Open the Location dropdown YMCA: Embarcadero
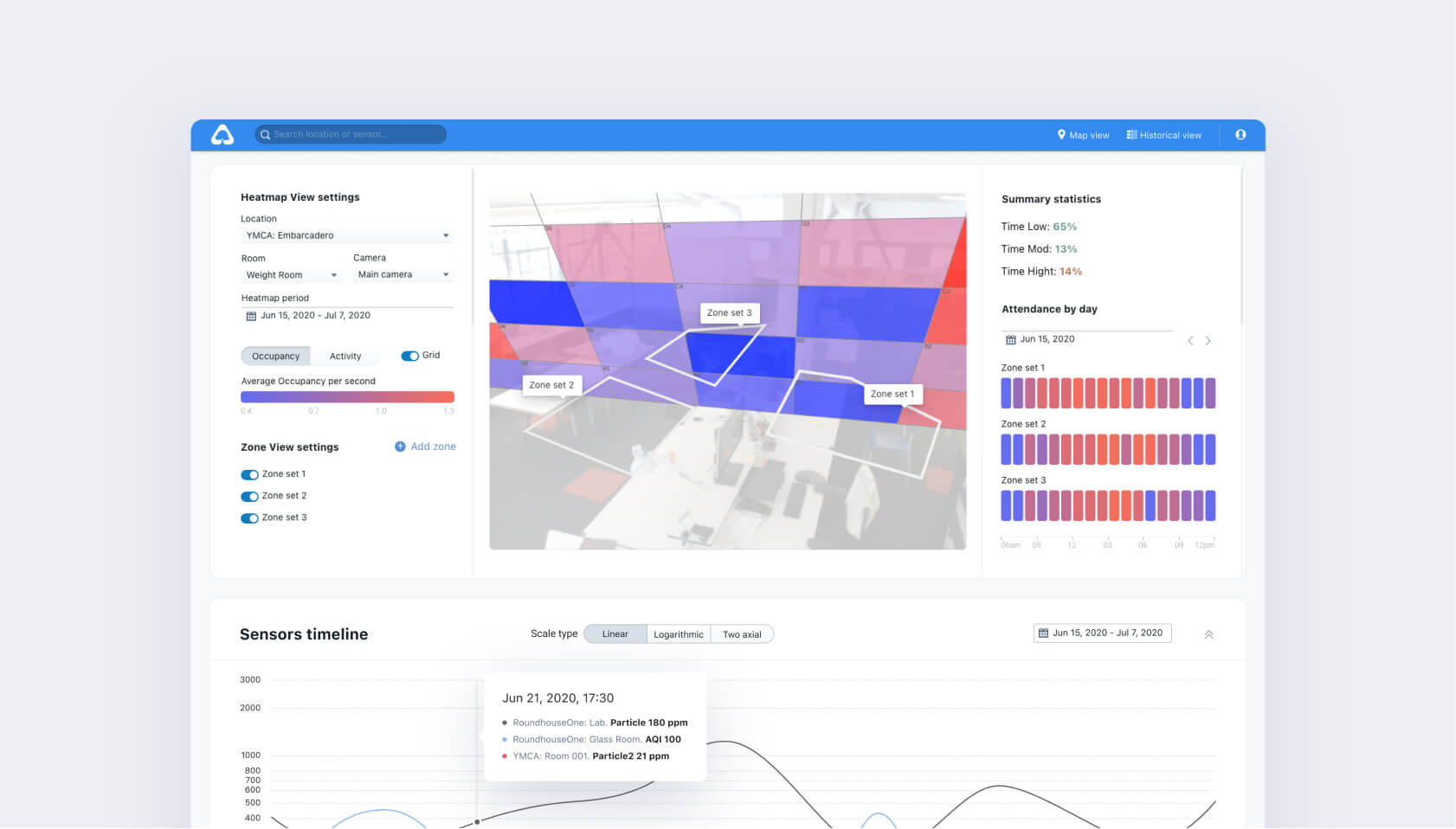The image size is (1456, 829). tap(347, 235)
